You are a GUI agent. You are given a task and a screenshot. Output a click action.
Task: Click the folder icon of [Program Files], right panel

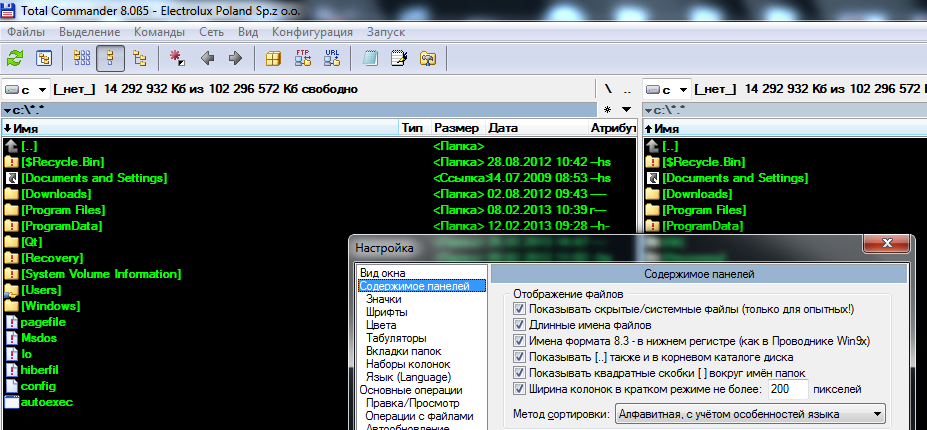click(x=652, y=210)
